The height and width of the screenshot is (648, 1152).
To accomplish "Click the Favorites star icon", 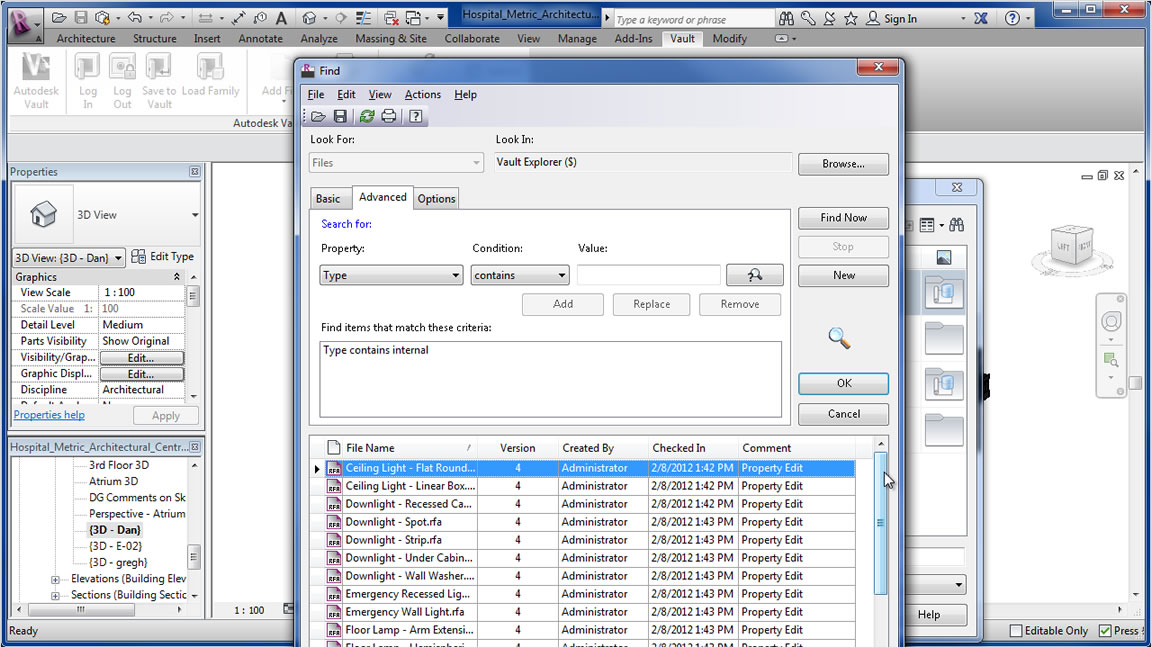I will (x=850, y=19).
